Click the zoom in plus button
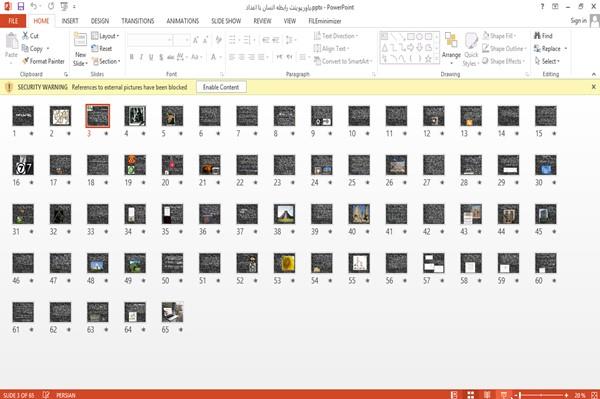Viewport: 600px width, 399px height. tap(566, 395)
